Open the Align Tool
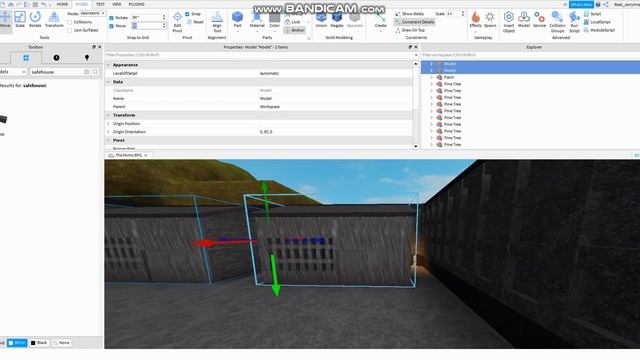 tap(217, 22)
